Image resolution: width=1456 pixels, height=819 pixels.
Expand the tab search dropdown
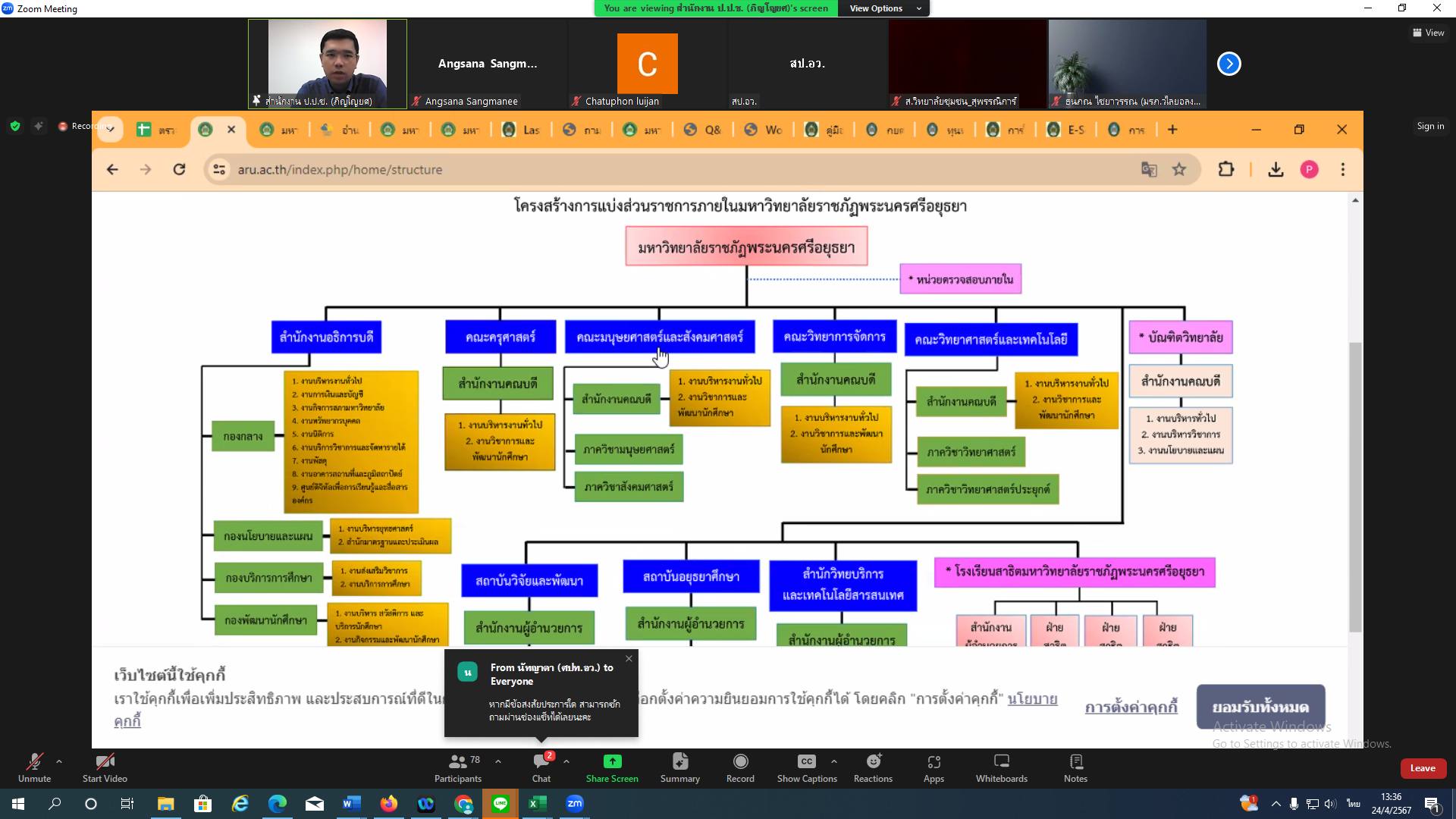tap(111, 130)
